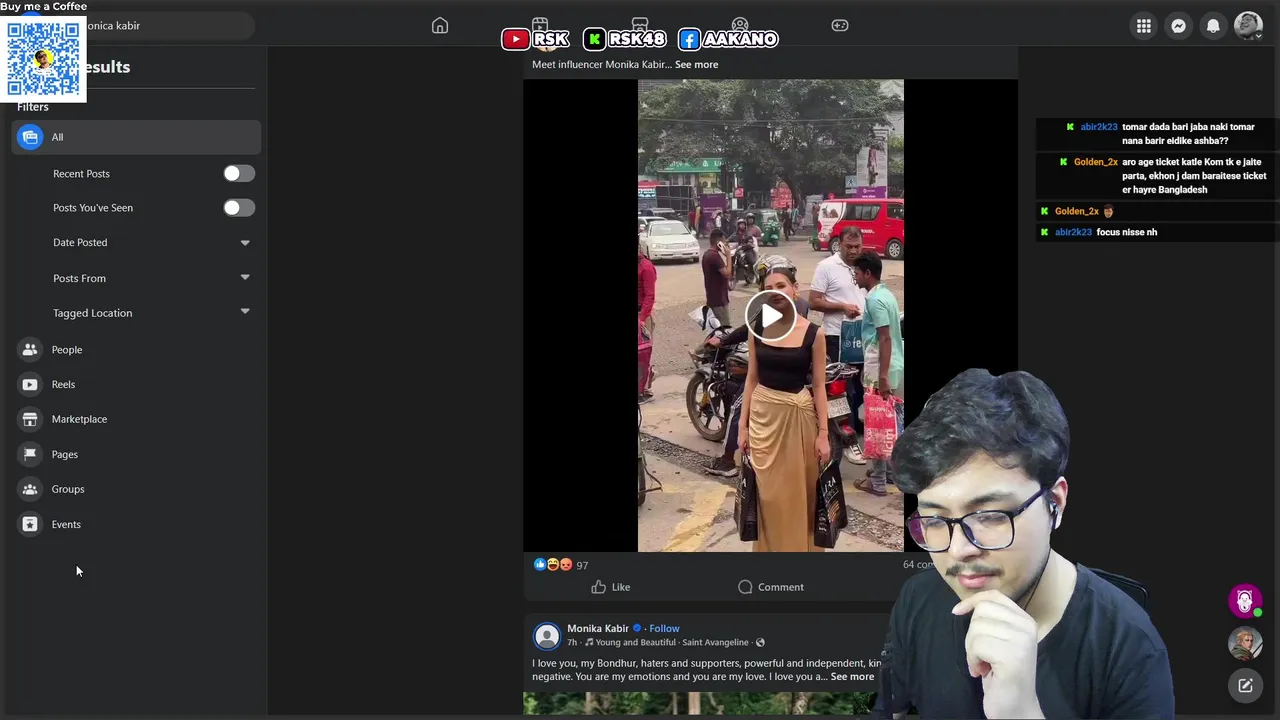Image resolution: width=1280 pixels, height=720 pixels.
Task: Click the thumbs-up Like icon
Action: (598, 587)
